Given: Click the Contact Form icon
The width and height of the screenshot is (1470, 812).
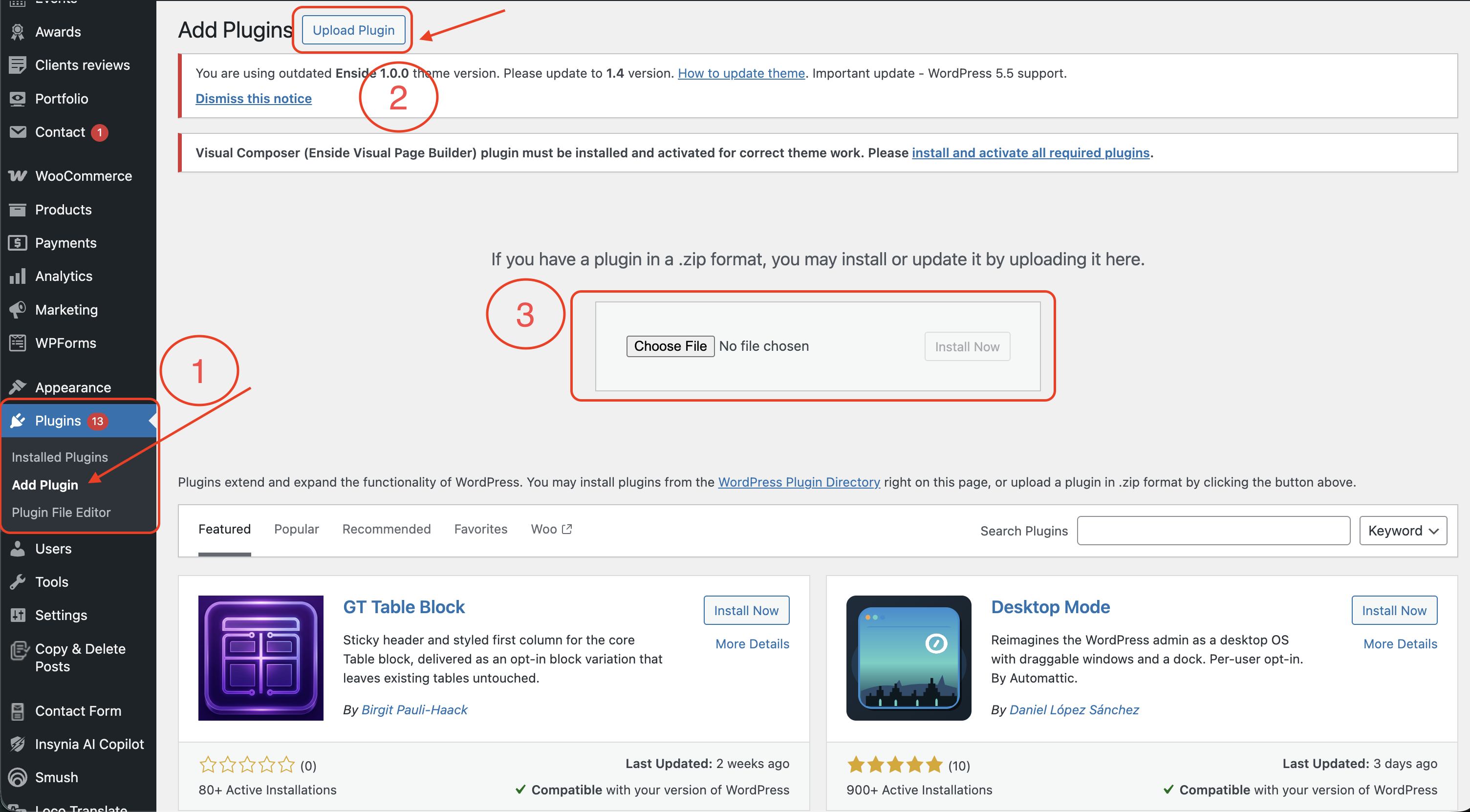Looking at the screenshot, I should pos(18,711).
